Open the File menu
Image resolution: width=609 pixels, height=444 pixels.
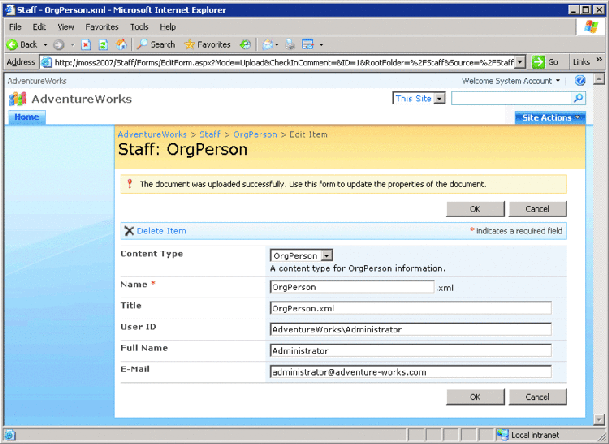coord(15,27)
